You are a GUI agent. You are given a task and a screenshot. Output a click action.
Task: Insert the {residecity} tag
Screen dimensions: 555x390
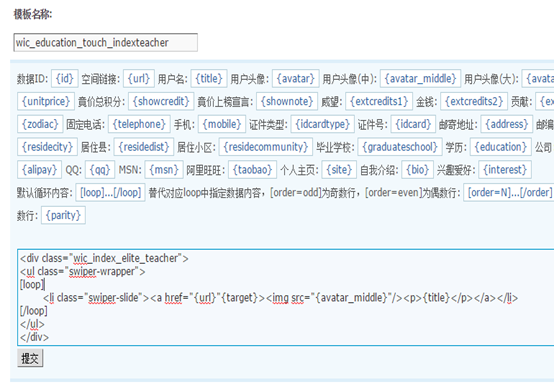(47, 147)
